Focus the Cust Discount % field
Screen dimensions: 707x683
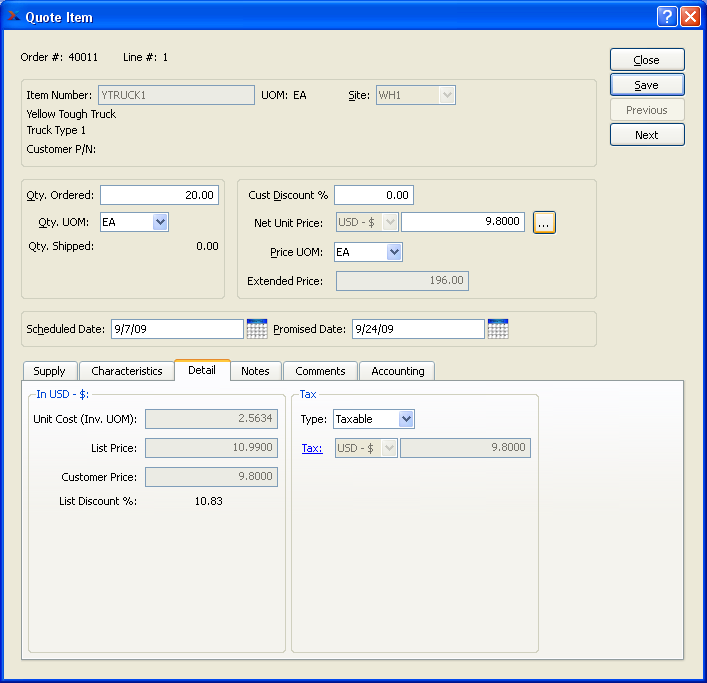pyautogui.click(x=373, y=195)
